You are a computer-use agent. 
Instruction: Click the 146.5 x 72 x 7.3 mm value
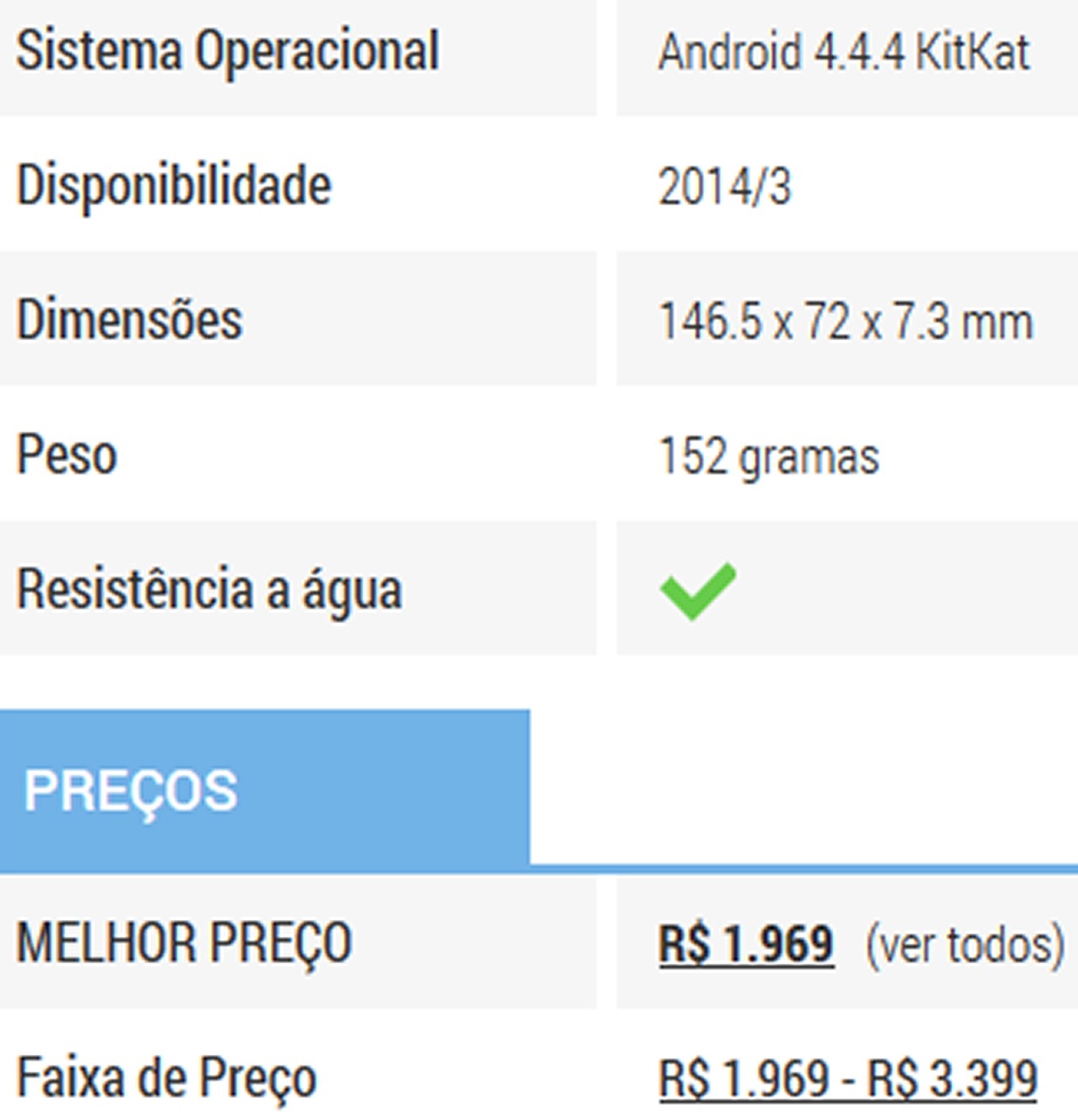(846, 322)
